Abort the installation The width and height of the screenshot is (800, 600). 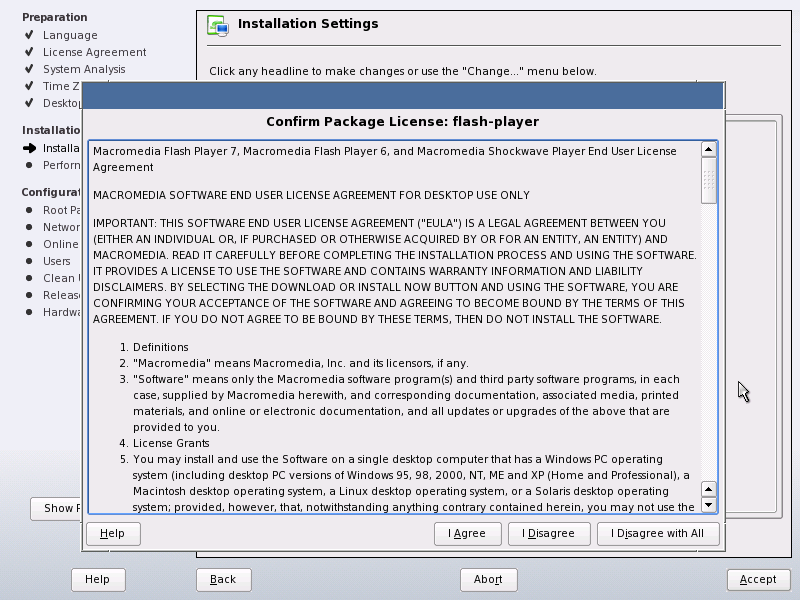pyautogui.click(x=488, y=580)
